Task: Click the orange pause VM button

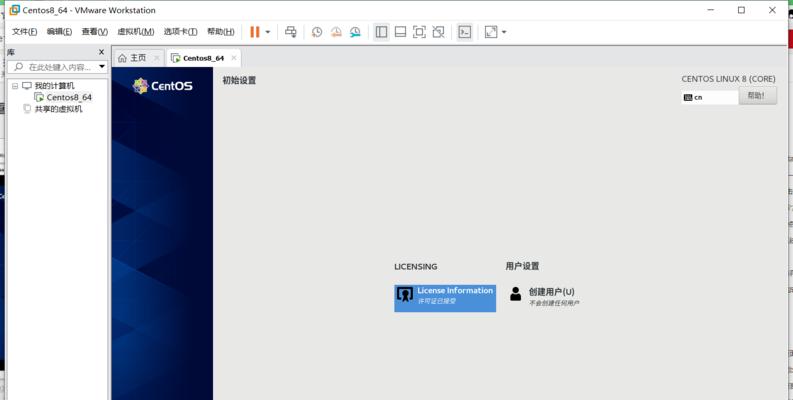Action: click(x=254, y=32)
